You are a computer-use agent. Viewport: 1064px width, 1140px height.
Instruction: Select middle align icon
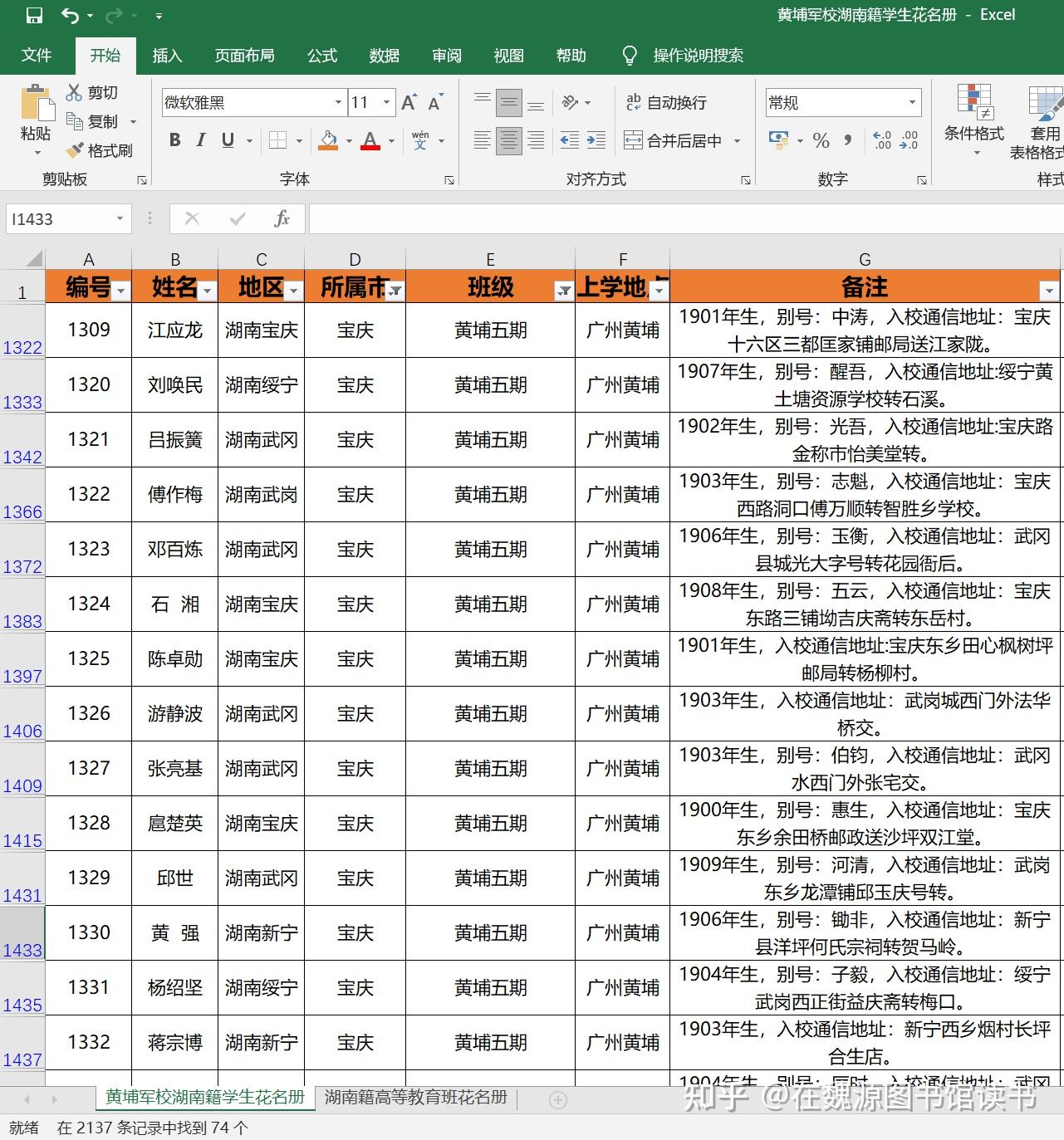tap(509, 102)
